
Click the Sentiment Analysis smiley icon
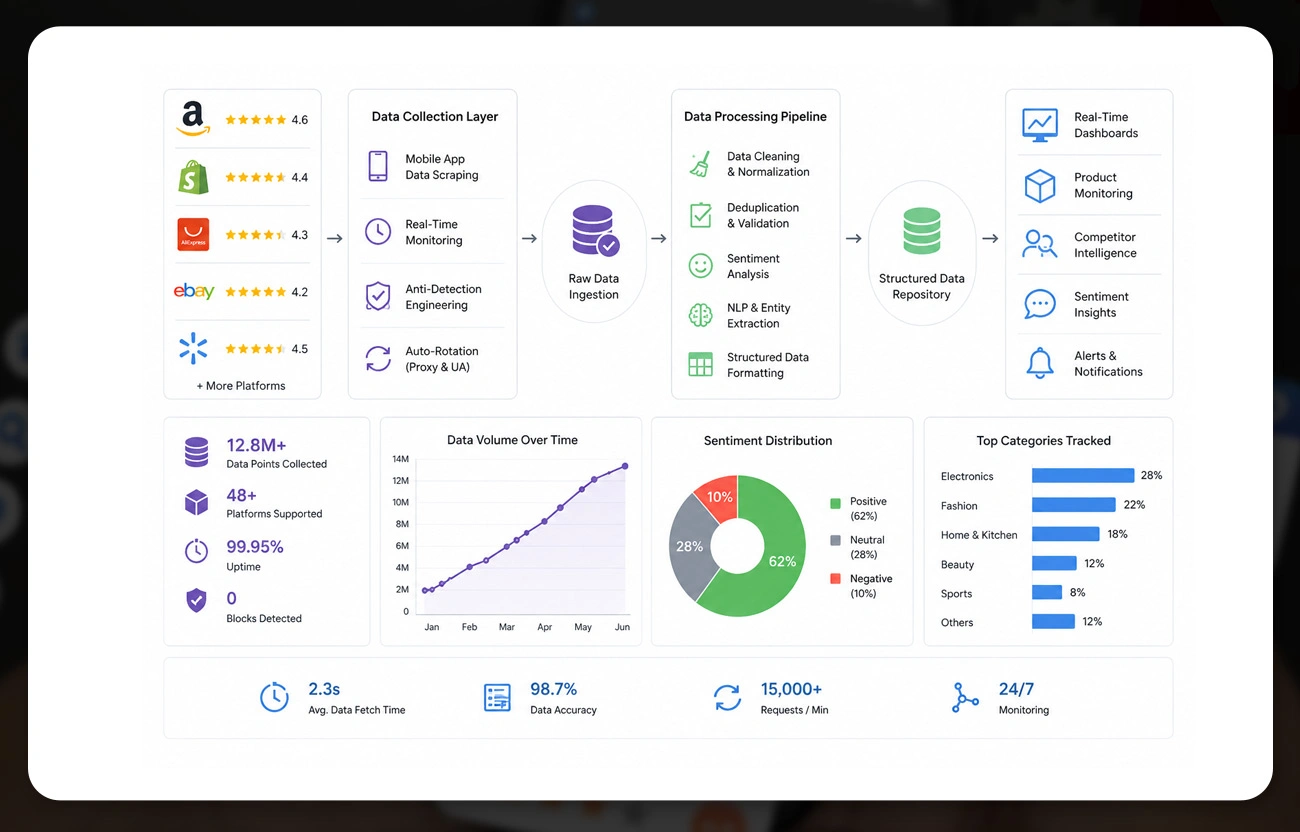(x=700, y=265)
